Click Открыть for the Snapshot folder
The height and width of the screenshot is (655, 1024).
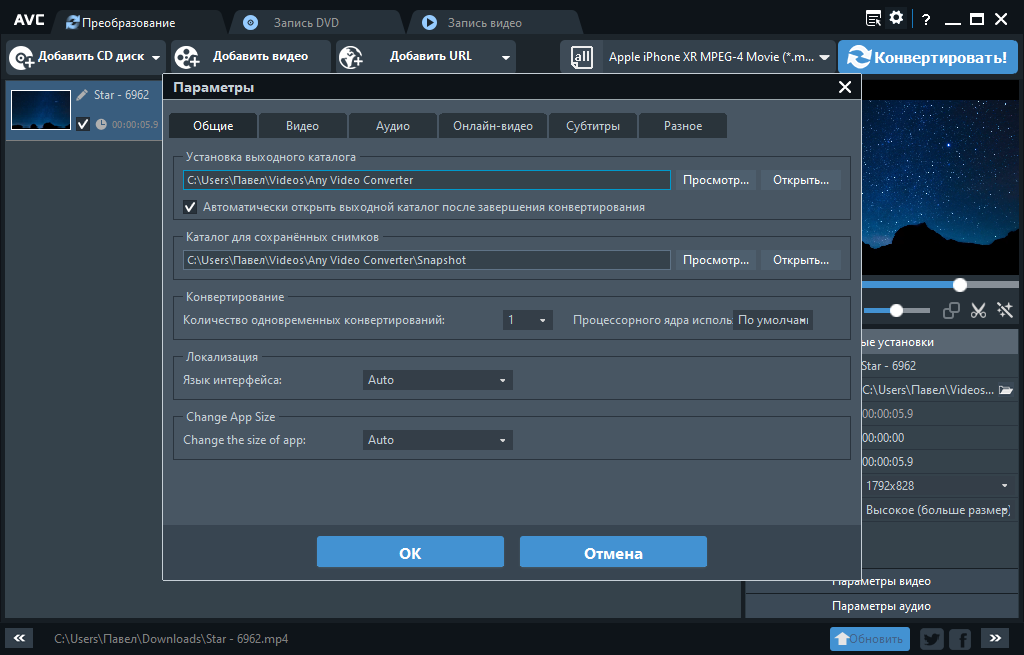point(801,260)
